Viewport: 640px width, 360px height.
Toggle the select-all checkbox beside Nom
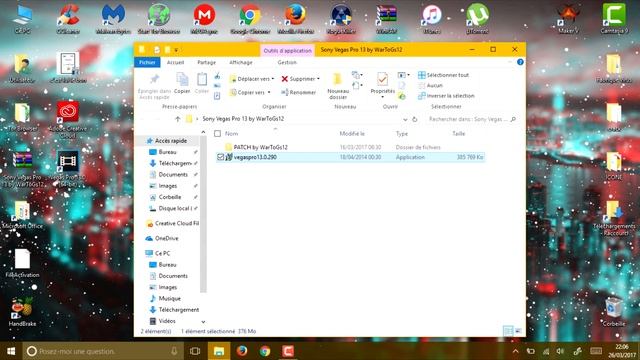tap(218, 133)
